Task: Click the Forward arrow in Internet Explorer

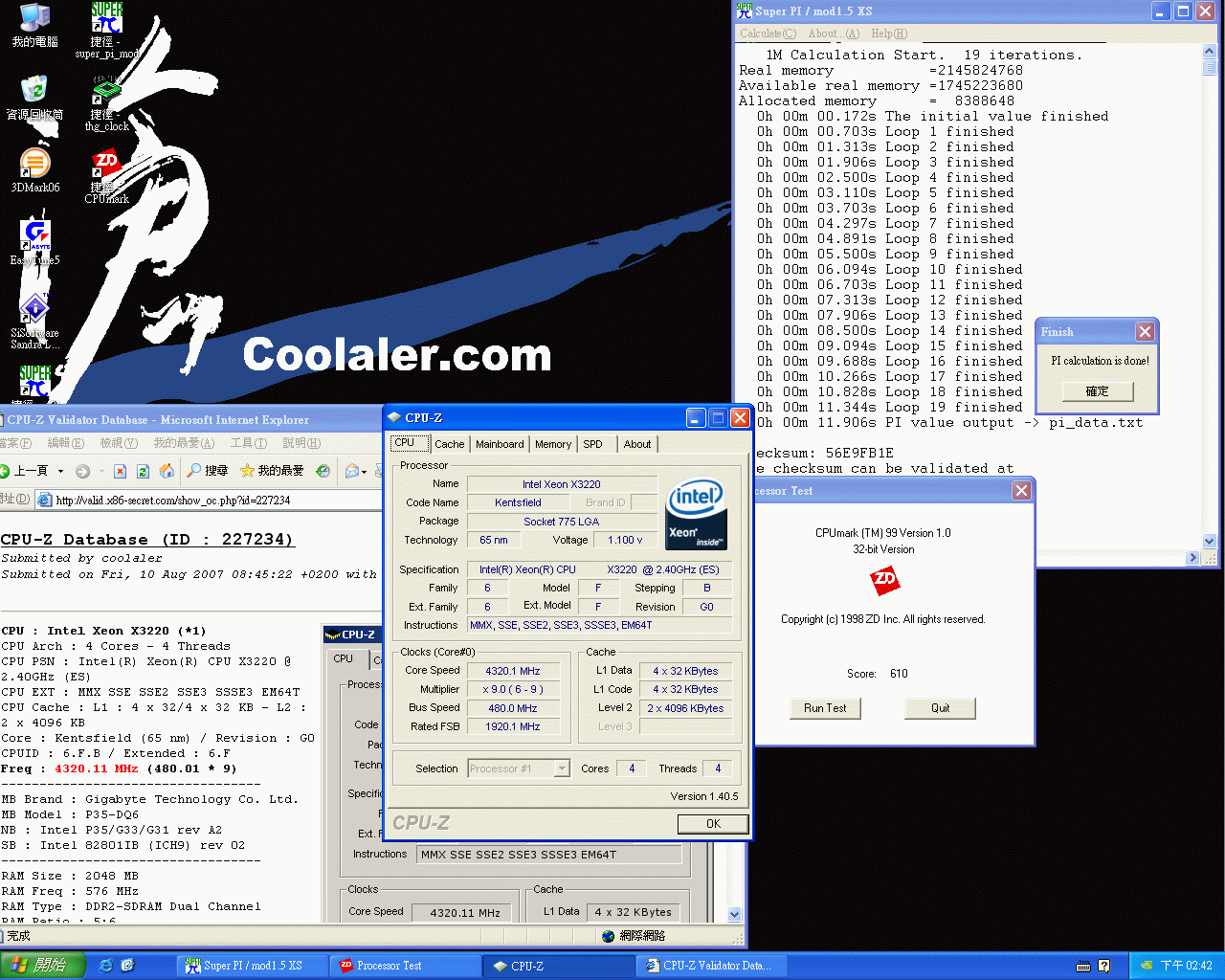Action: (x=82, y=471)
